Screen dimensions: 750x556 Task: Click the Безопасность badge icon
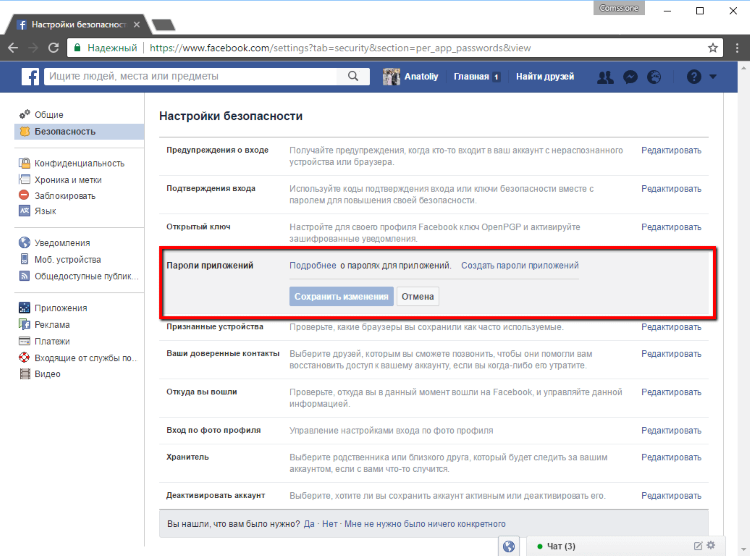(x=24, y=131)
